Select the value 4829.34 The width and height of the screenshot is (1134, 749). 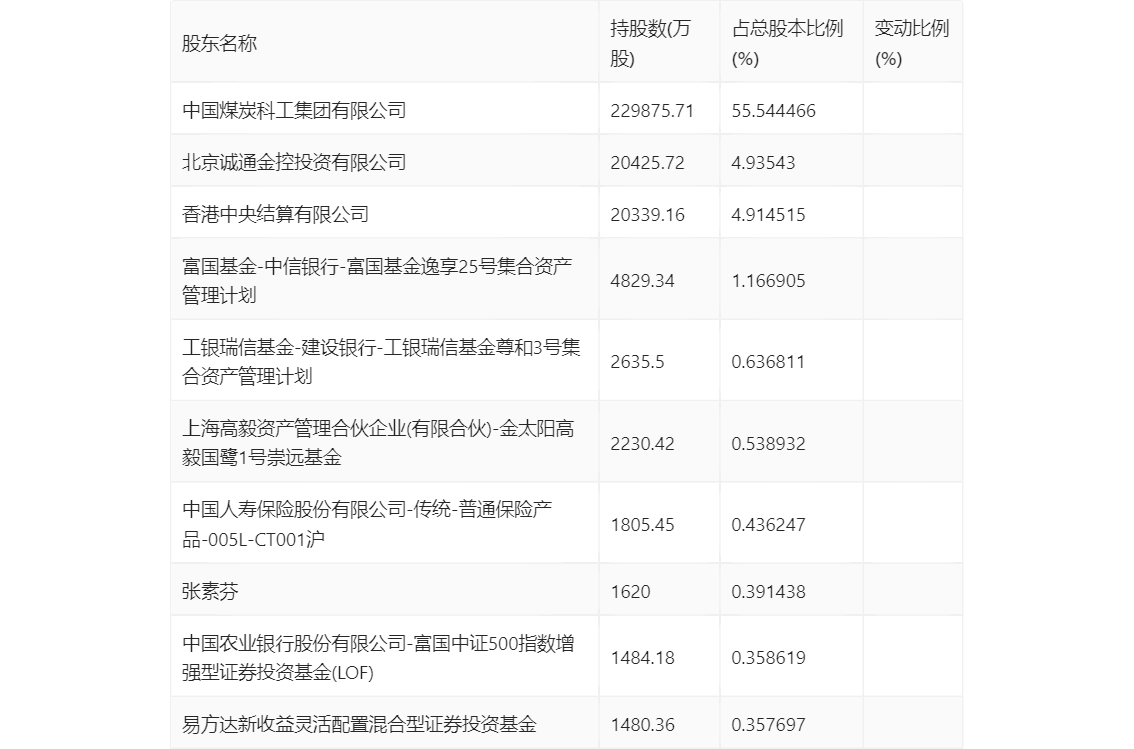[642, 281]
